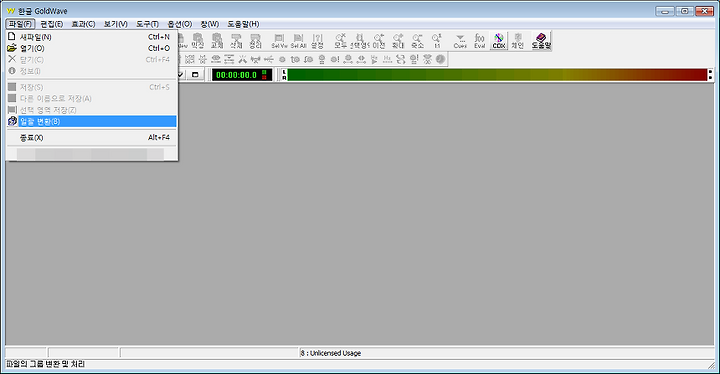Click the small window button beside timer
Screen dimensions: 720x374
click(x=195, y=74)
